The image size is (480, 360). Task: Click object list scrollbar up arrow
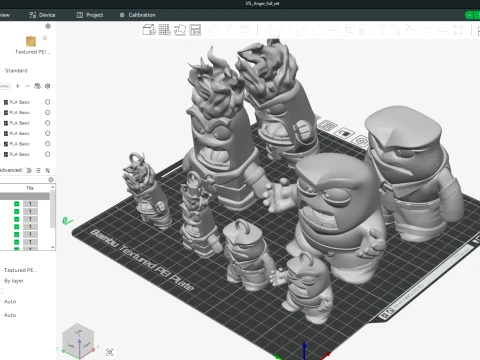pyautogui.click(x=53, y=188)
